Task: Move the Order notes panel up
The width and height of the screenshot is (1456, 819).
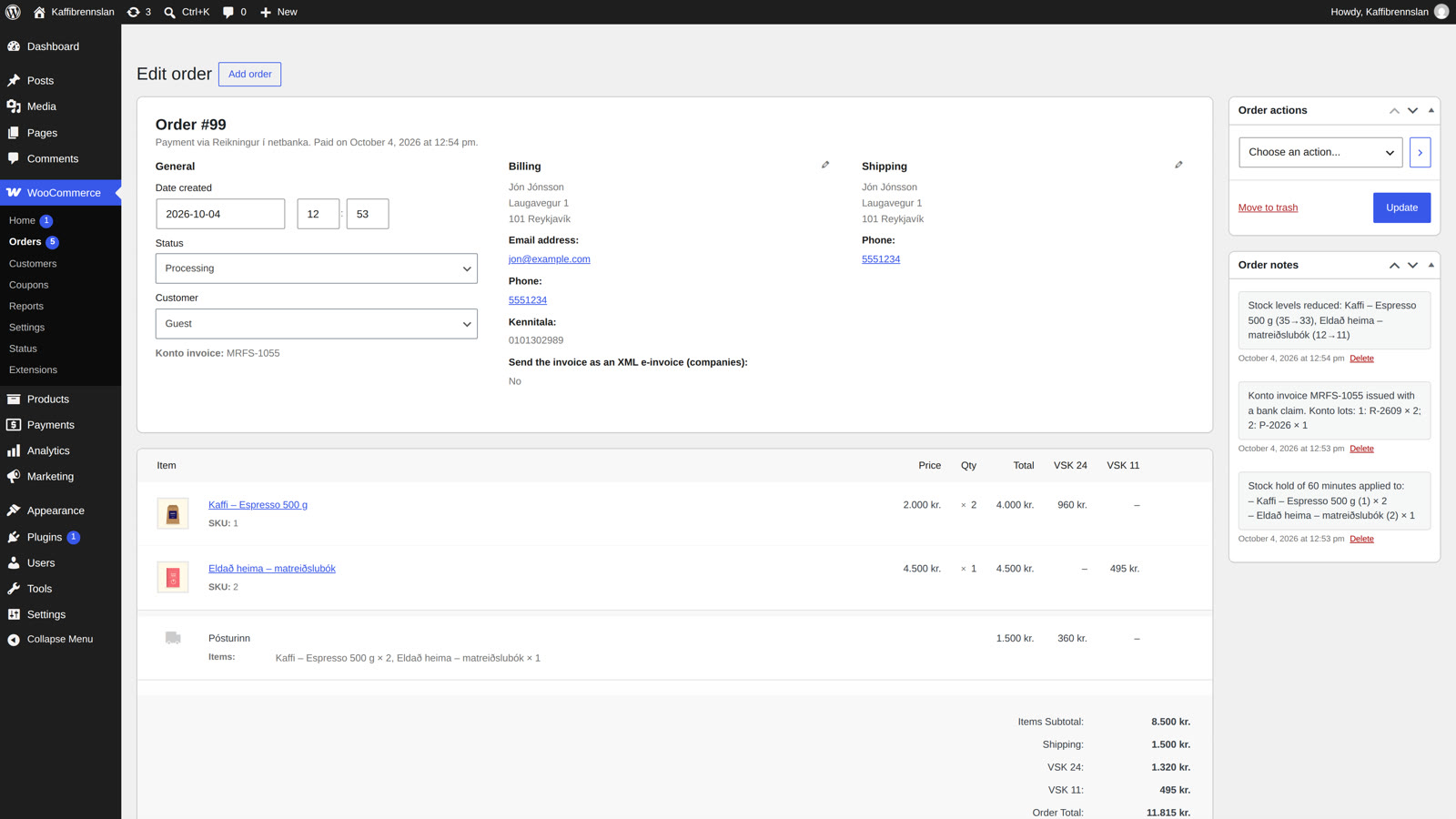Action: click(x=1394, y=265)
